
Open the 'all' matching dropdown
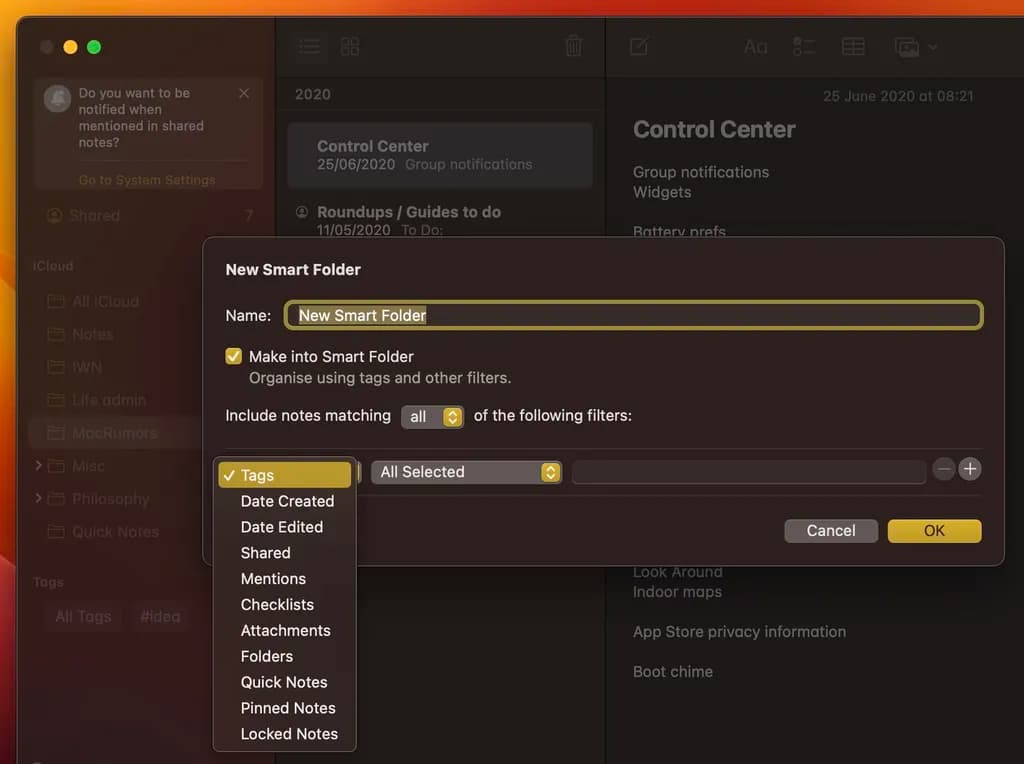pos(432,416)
